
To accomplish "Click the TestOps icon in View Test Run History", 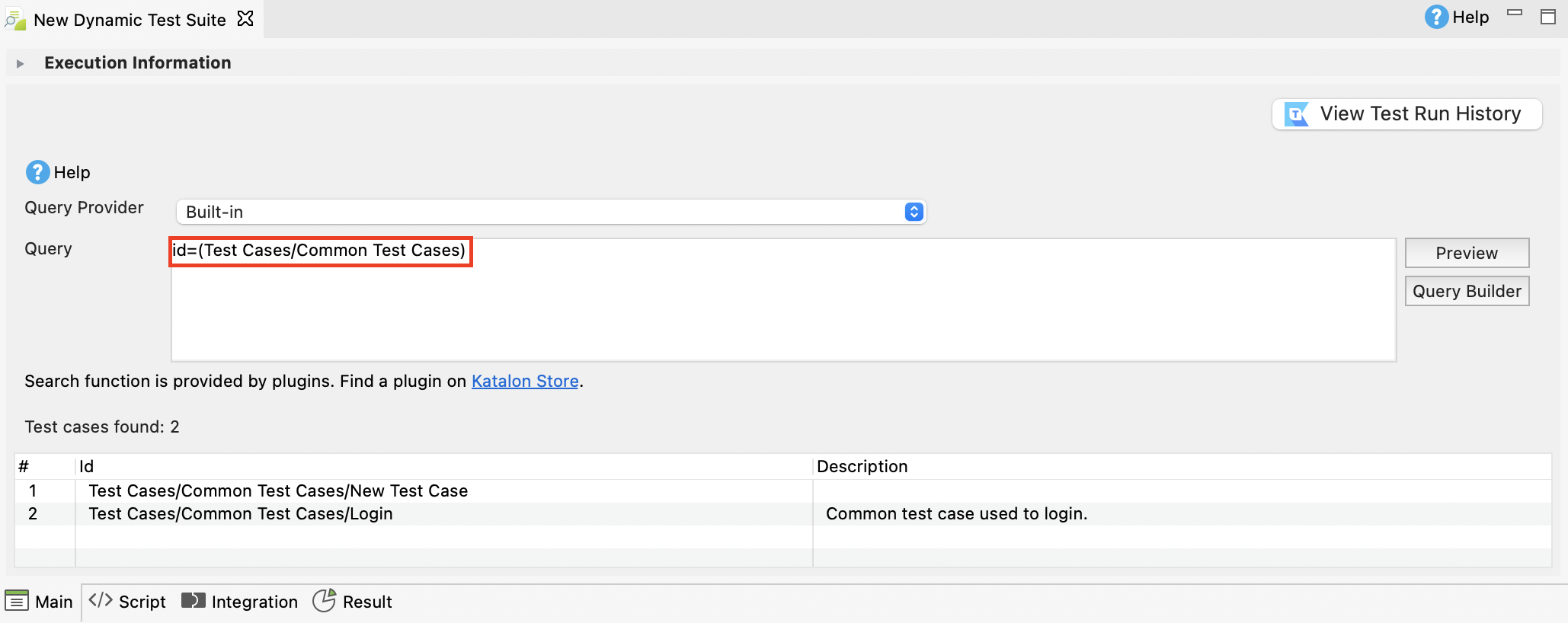I will tap(1296, 114).
